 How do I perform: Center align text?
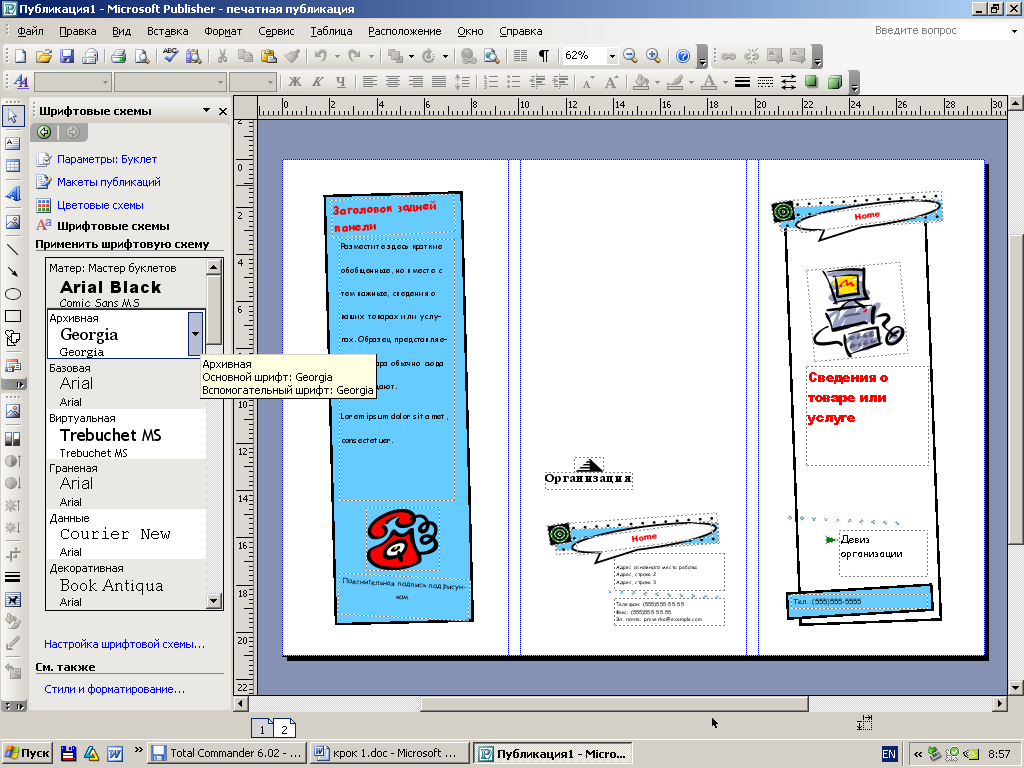[x=392, y=82]
